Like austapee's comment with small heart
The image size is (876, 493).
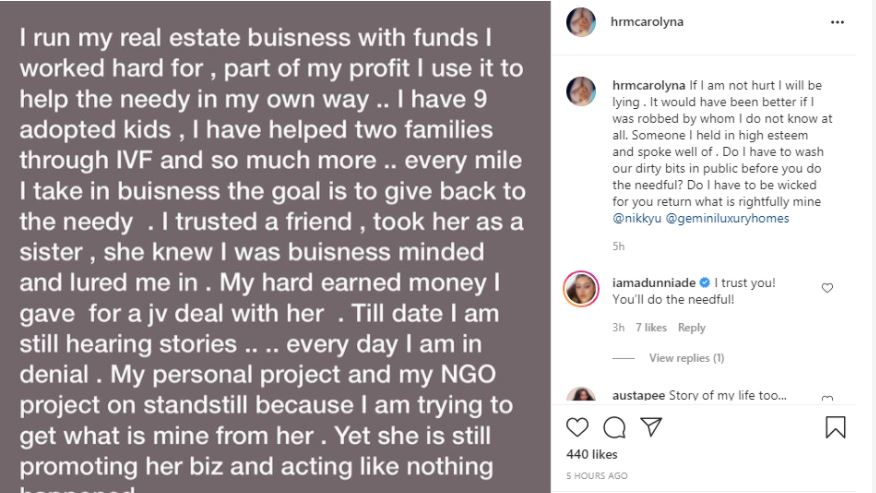coord(827,400)
